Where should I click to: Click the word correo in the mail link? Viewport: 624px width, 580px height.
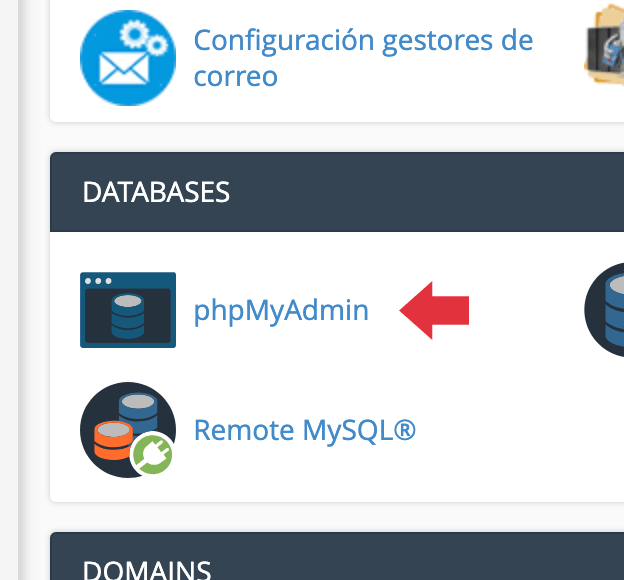point(236,76)
